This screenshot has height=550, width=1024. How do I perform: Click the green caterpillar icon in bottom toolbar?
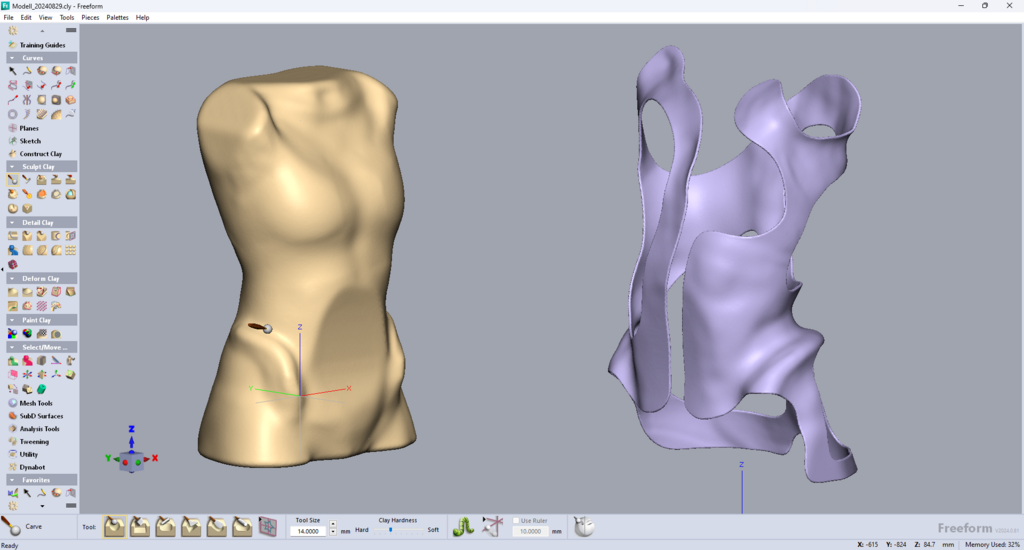(463, 526)
